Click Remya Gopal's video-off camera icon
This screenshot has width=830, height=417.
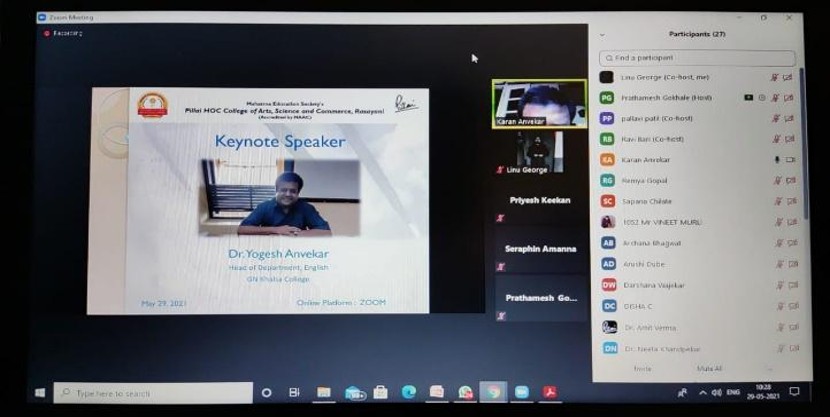click(x=790, y=181)
